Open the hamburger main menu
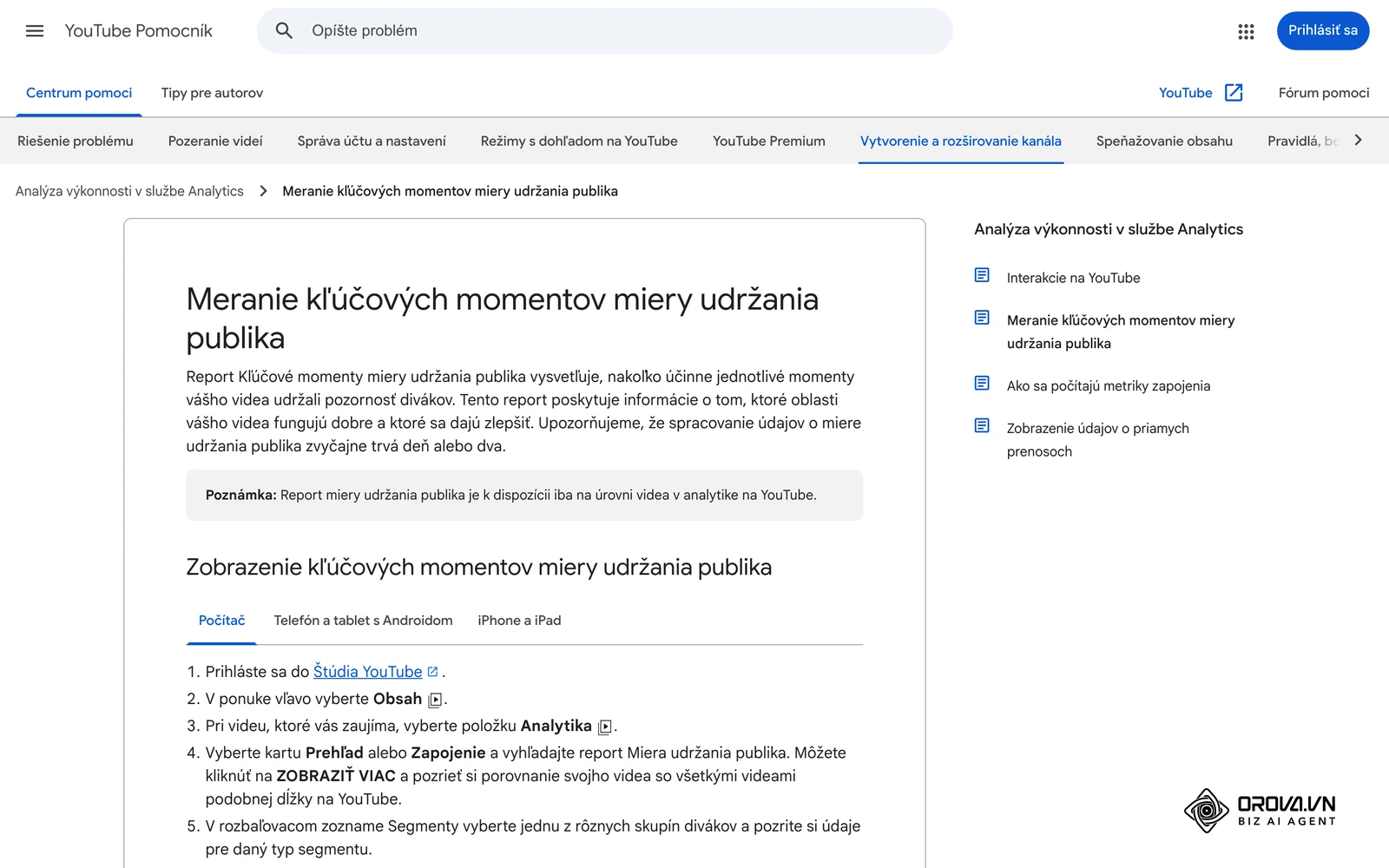Viewport: 1389px width, 868px height. [35, 31]
